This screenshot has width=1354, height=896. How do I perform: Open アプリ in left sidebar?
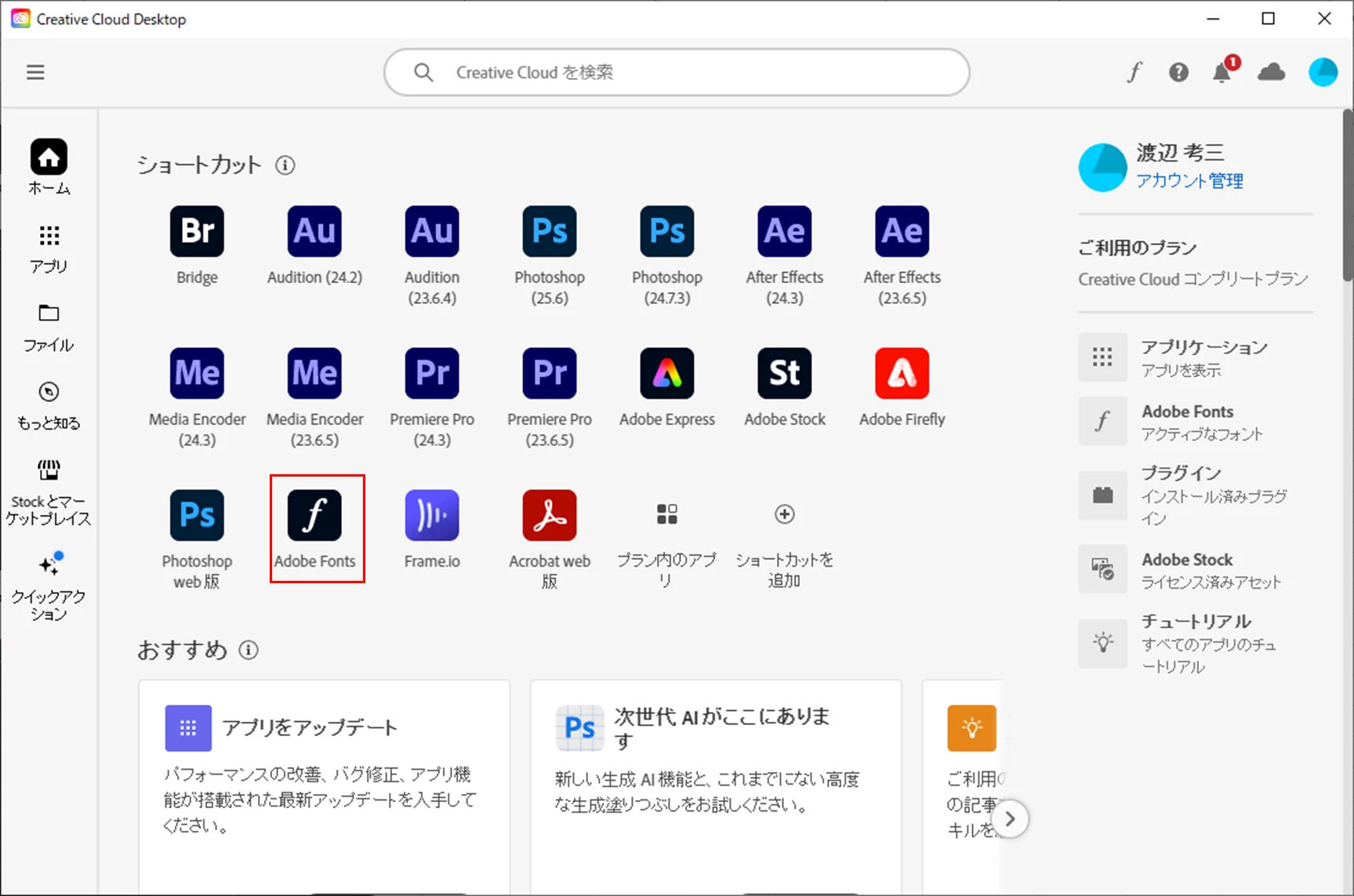tap(49, 249)
